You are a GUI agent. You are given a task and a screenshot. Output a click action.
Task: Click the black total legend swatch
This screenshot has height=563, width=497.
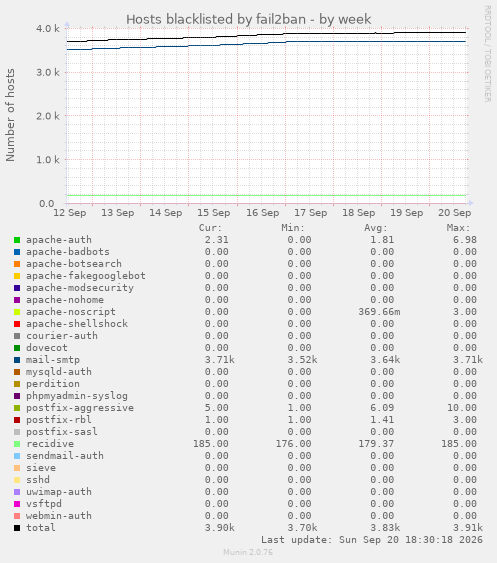(17, 528)
